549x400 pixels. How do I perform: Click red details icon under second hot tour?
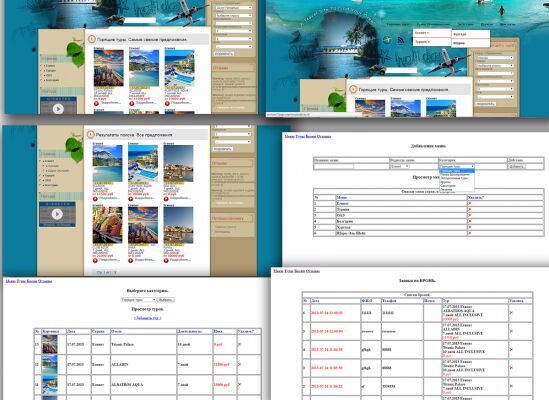[132, 104]
